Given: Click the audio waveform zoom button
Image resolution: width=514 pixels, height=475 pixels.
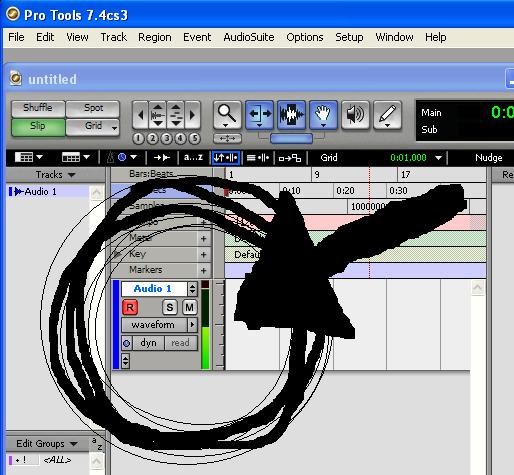Looking at the screenshot, I should tap(157, 115).
